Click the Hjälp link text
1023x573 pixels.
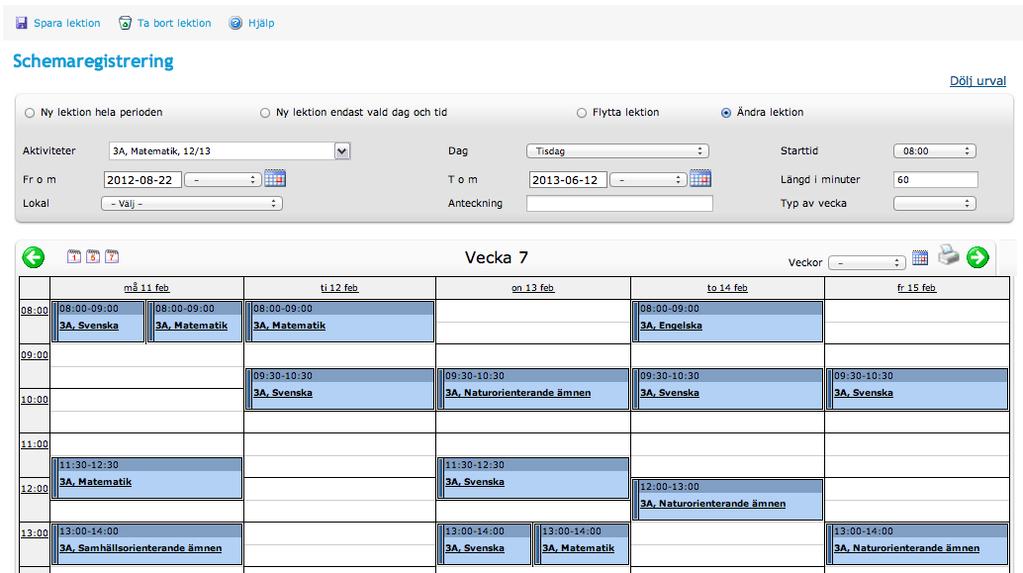pyautogui.click(x=261, y=23)
